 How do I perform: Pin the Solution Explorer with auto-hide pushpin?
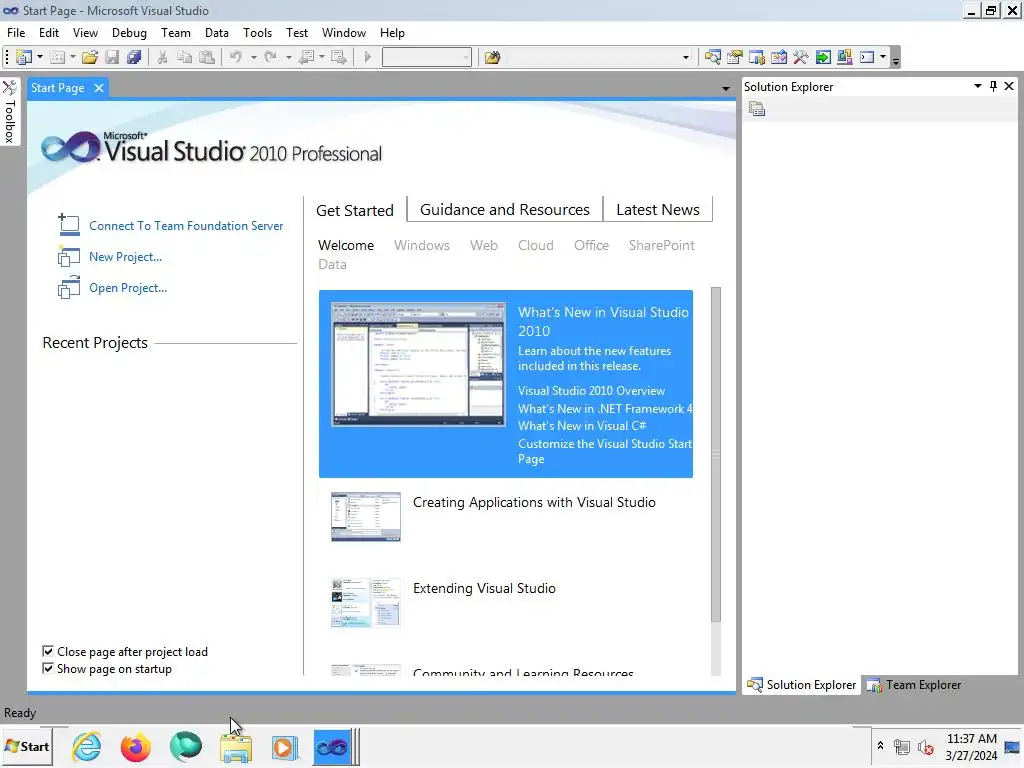[993, 86]
